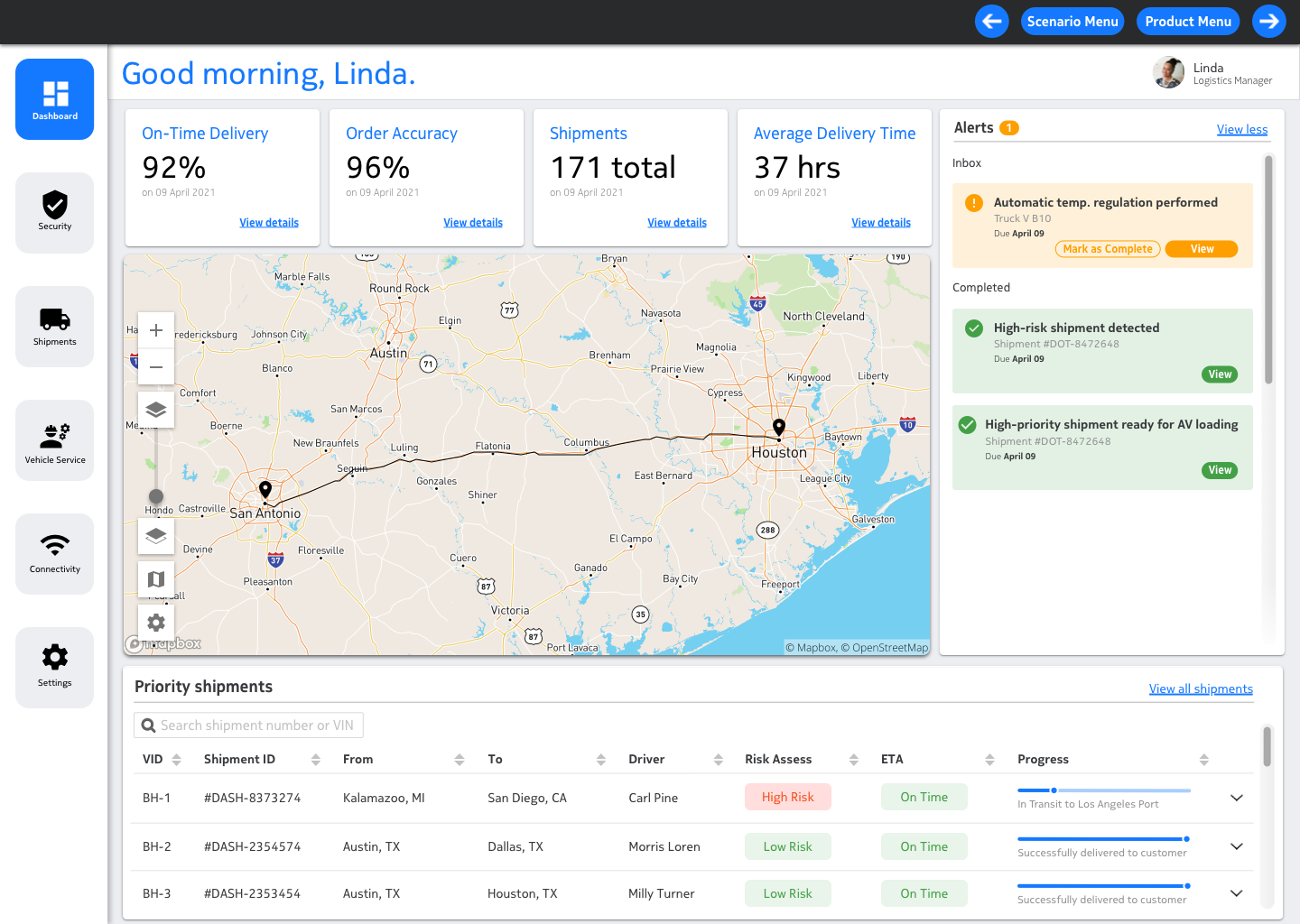This screenshot has height=924, width=1300.
Task: Click the forward arrow button
Action: (x=1269, y=22)
